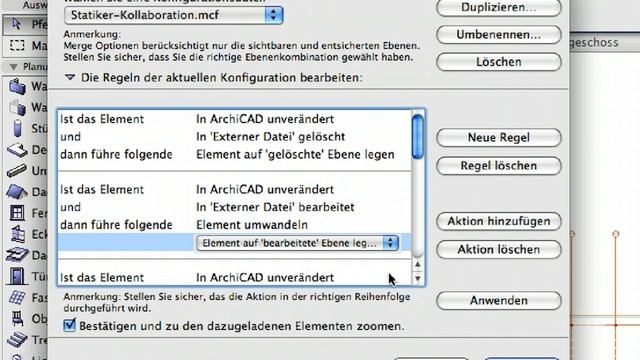Select the Unterzug beam tool icon
This screenshot has width=640, height=360.
[x=17, y=170]
